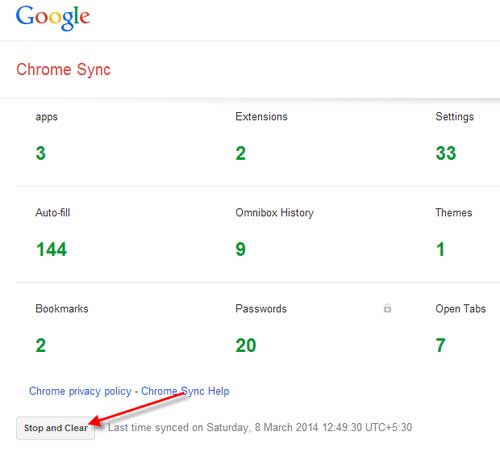Click the Stop and Clear button
500x465 pixels.
(56, 428)
